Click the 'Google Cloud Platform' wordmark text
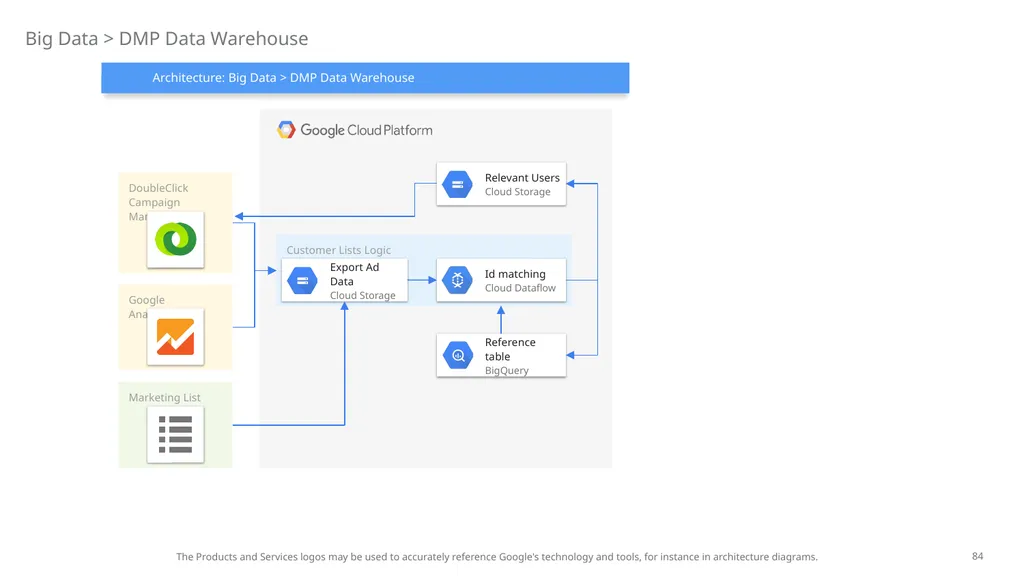The height and width of the screenshot is (576, 1024). point(366,130)
